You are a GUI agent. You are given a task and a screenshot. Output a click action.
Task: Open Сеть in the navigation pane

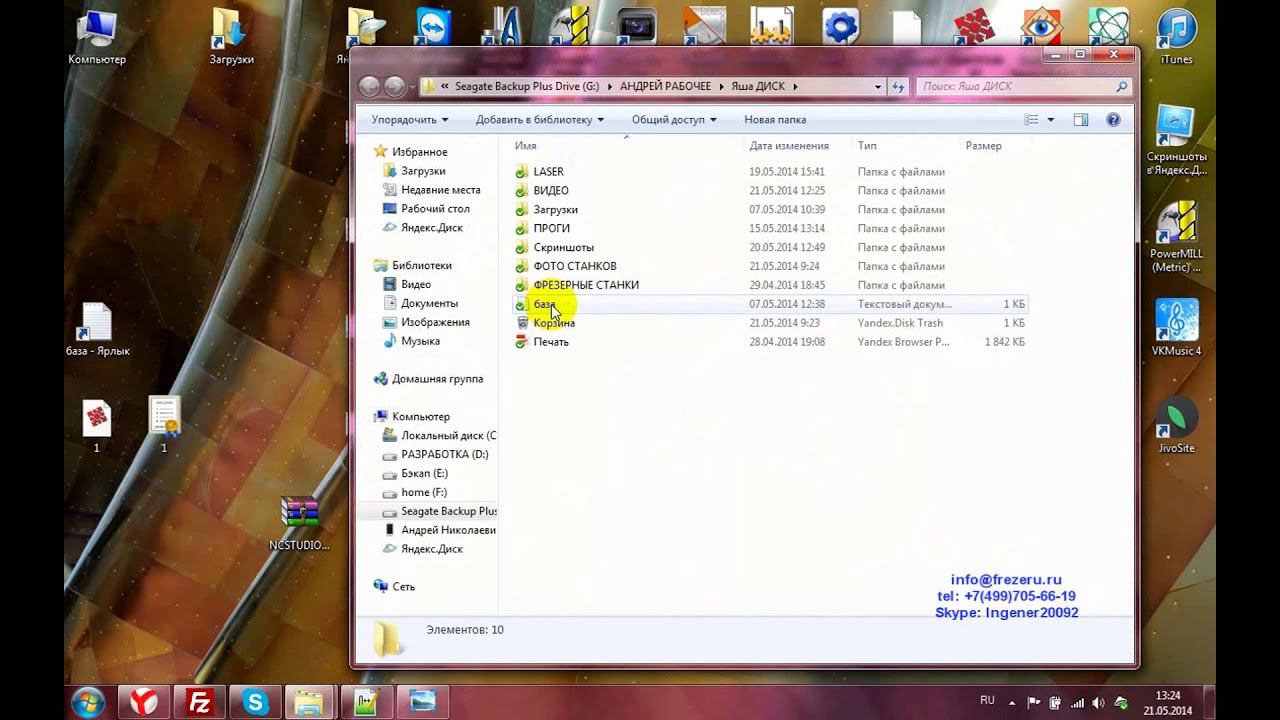(x=403, y=588)
